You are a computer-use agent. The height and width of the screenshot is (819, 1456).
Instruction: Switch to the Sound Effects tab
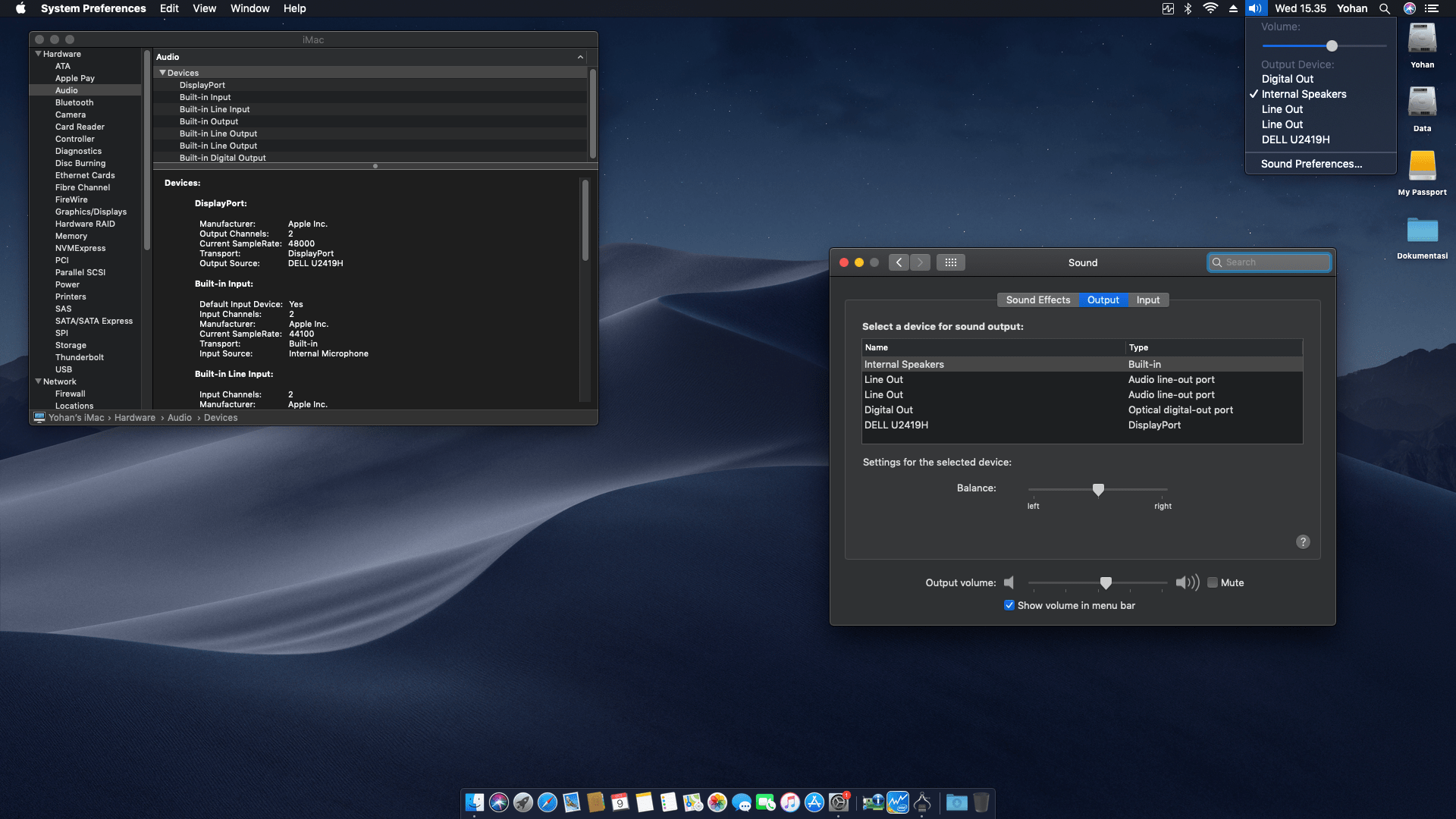(x=1037, y=300)
